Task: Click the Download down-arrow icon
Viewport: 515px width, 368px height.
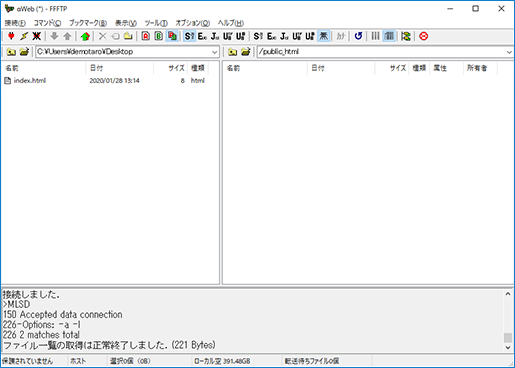Action: [x=54, y=36]
